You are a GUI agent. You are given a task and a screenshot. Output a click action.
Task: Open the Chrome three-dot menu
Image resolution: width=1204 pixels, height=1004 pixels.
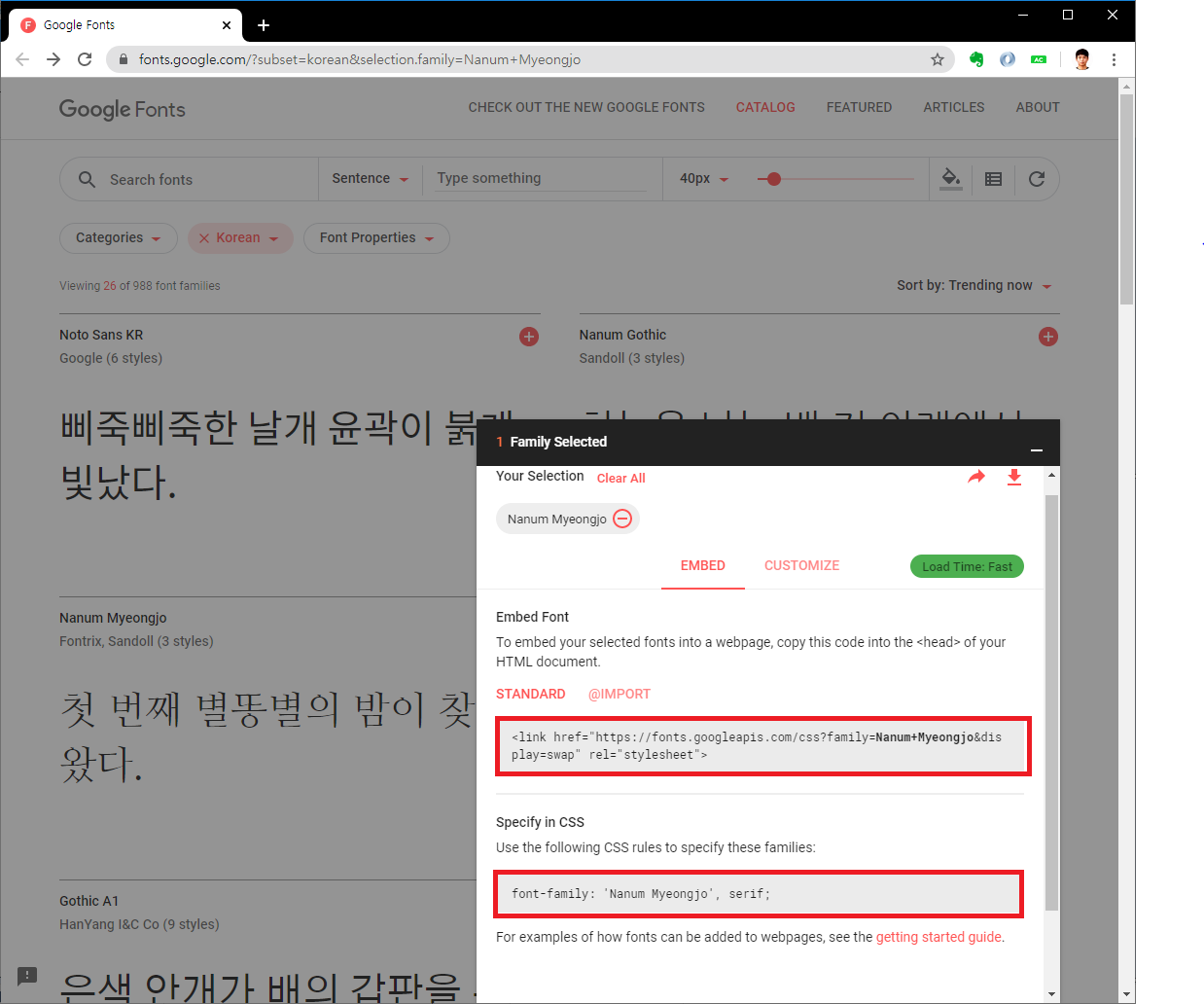(x=1114, y=59)
